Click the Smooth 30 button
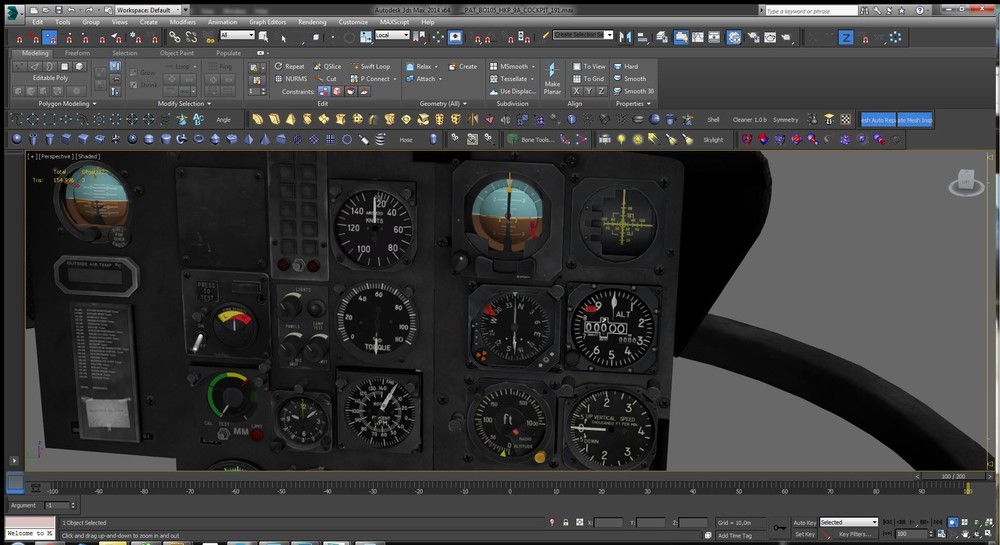This screenshot has height=545, width=1000. 633,91
